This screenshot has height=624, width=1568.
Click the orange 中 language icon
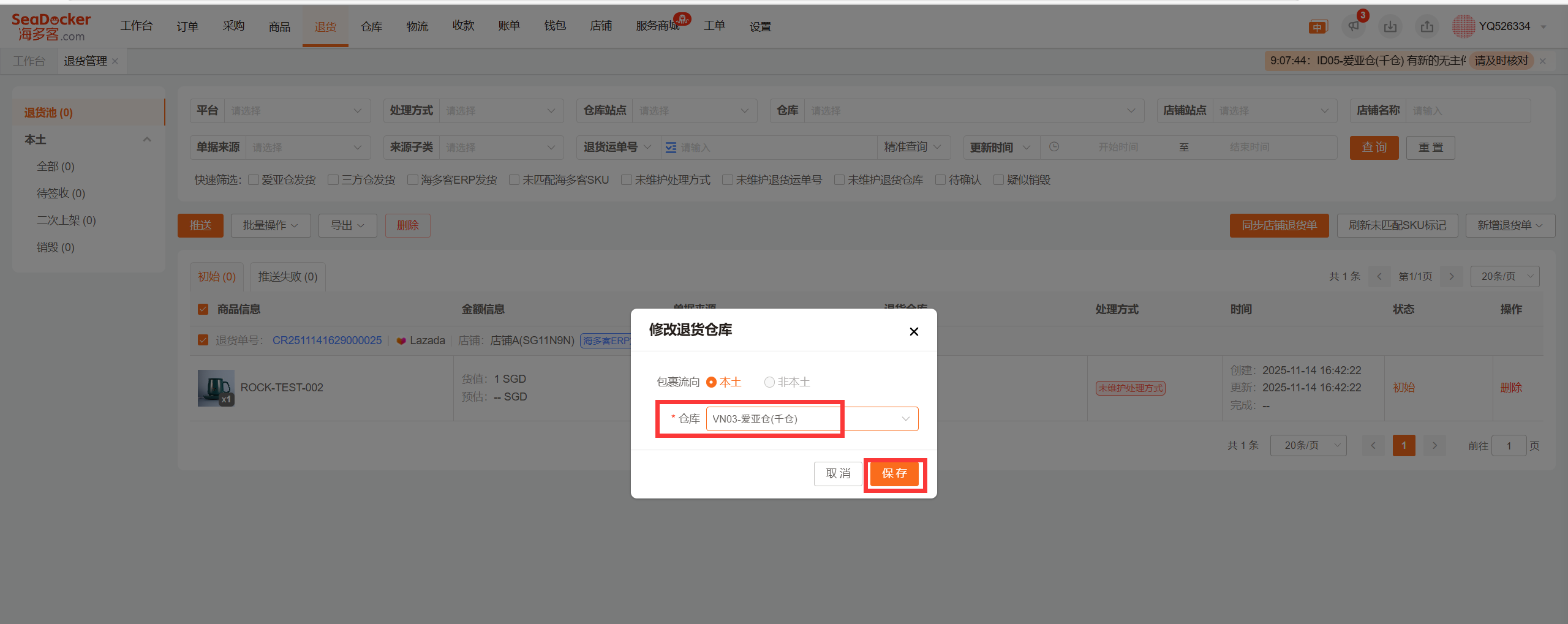click(x=1317, y=27)
